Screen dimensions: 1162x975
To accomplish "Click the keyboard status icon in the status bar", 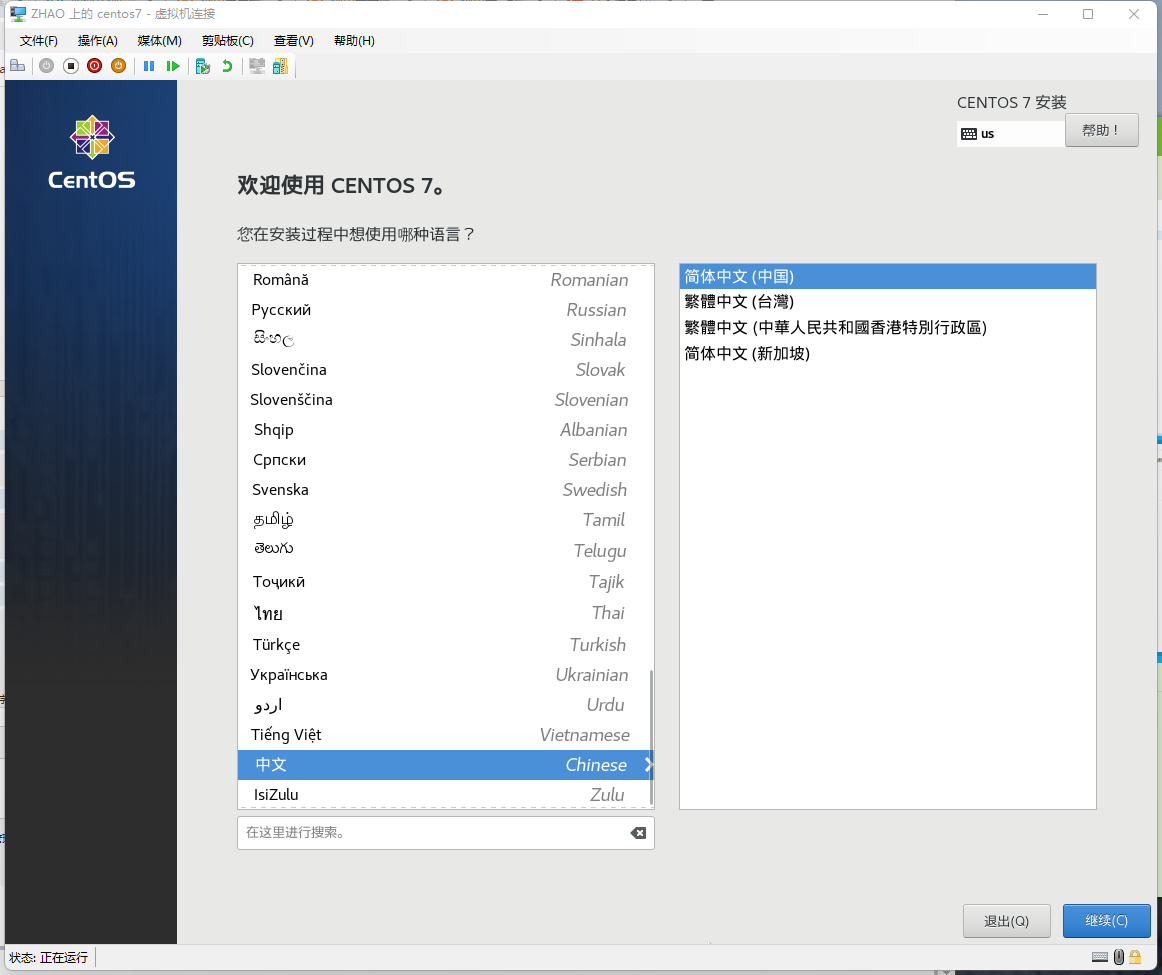I will pyautogui.click(x=1100, y=956).
